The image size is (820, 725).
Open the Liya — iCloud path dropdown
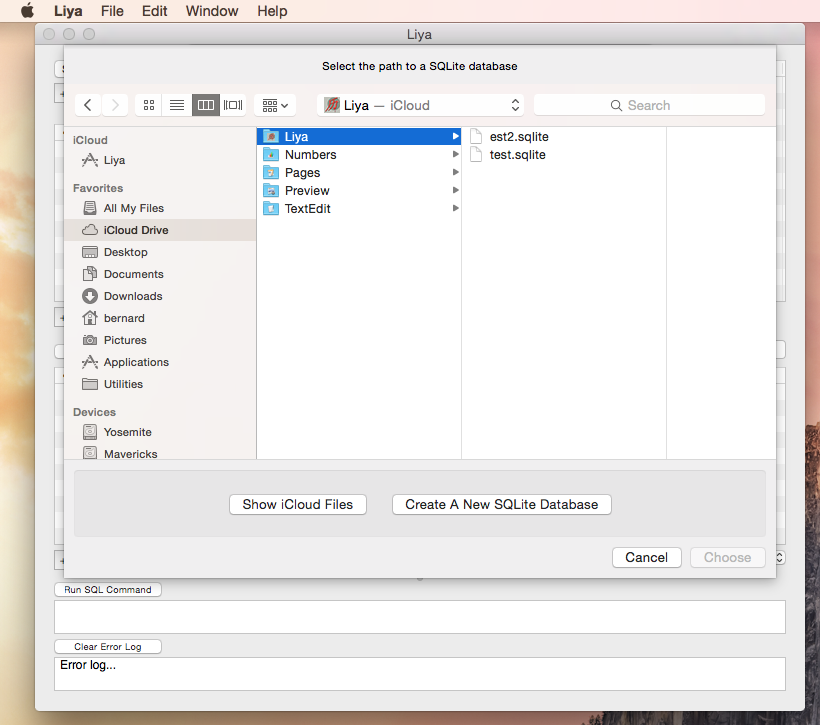(x=420, y=104)
